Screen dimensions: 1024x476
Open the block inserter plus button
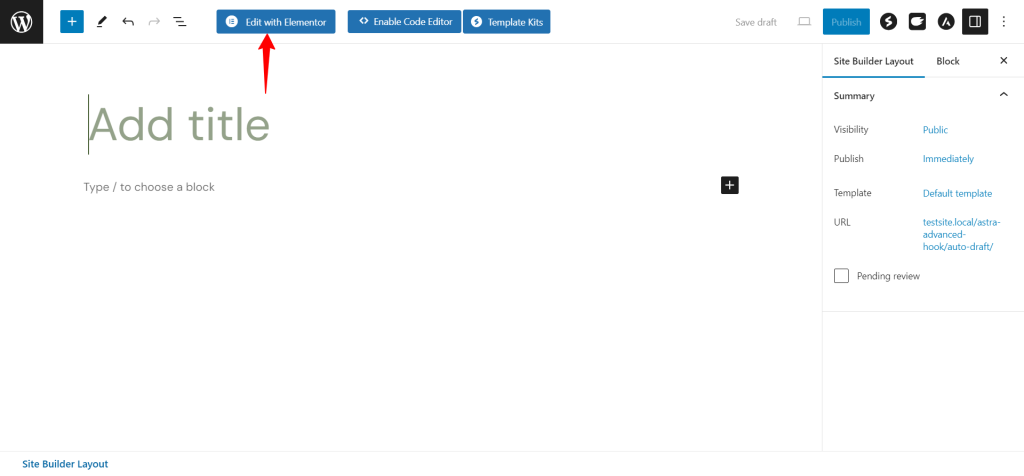point(72,22)
